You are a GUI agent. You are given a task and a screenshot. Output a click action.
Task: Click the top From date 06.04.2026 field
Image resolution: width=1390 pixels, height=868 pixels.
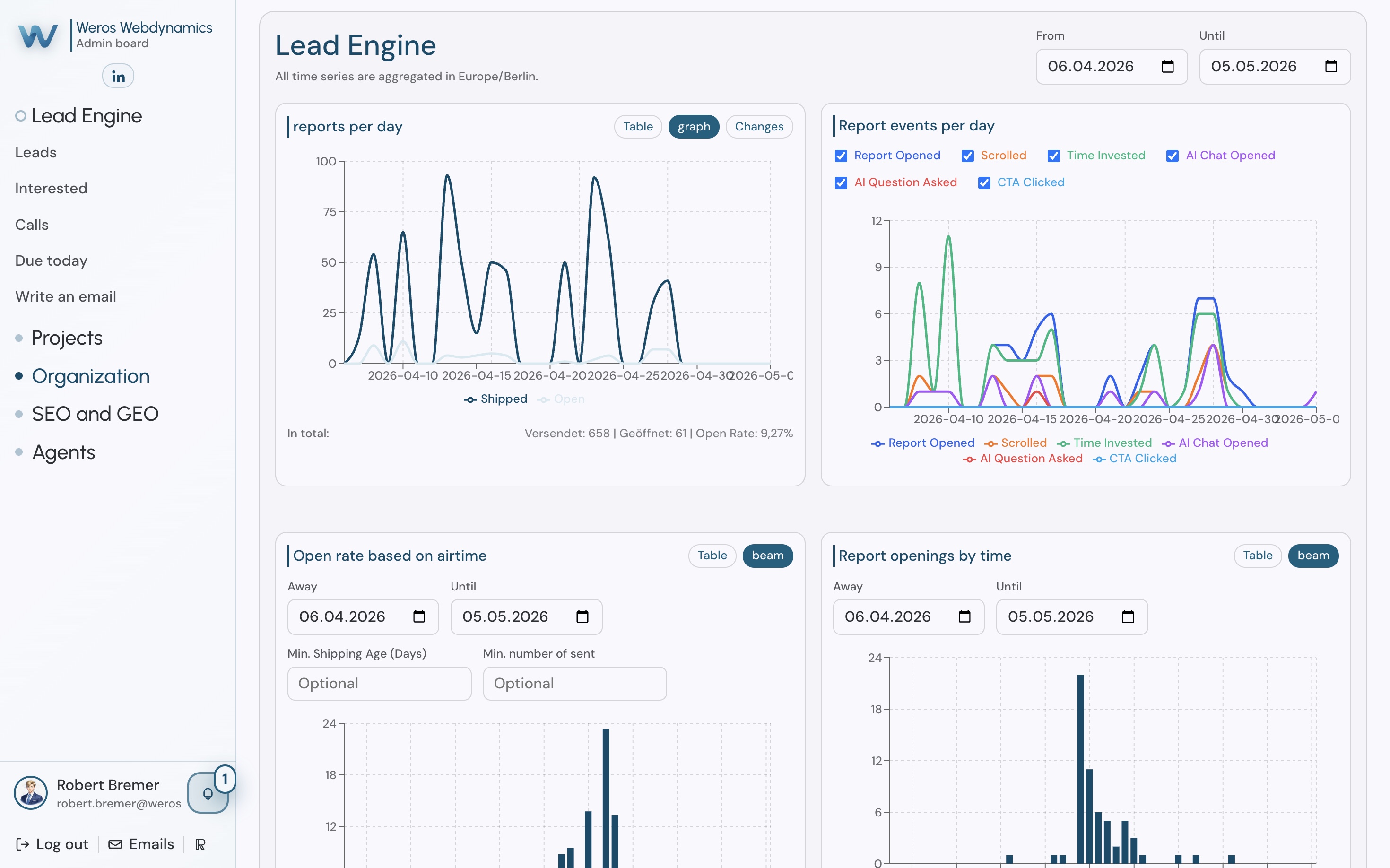1112,67
